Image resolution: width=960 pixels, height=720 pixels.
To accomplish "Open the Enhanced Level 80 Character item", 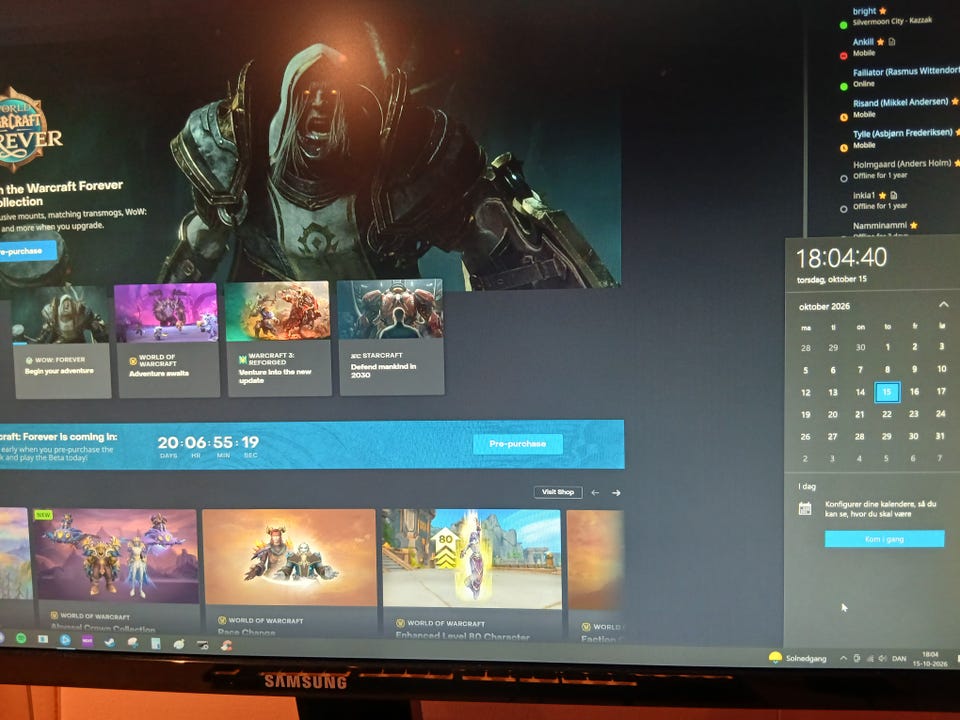I will click(471, 575).
